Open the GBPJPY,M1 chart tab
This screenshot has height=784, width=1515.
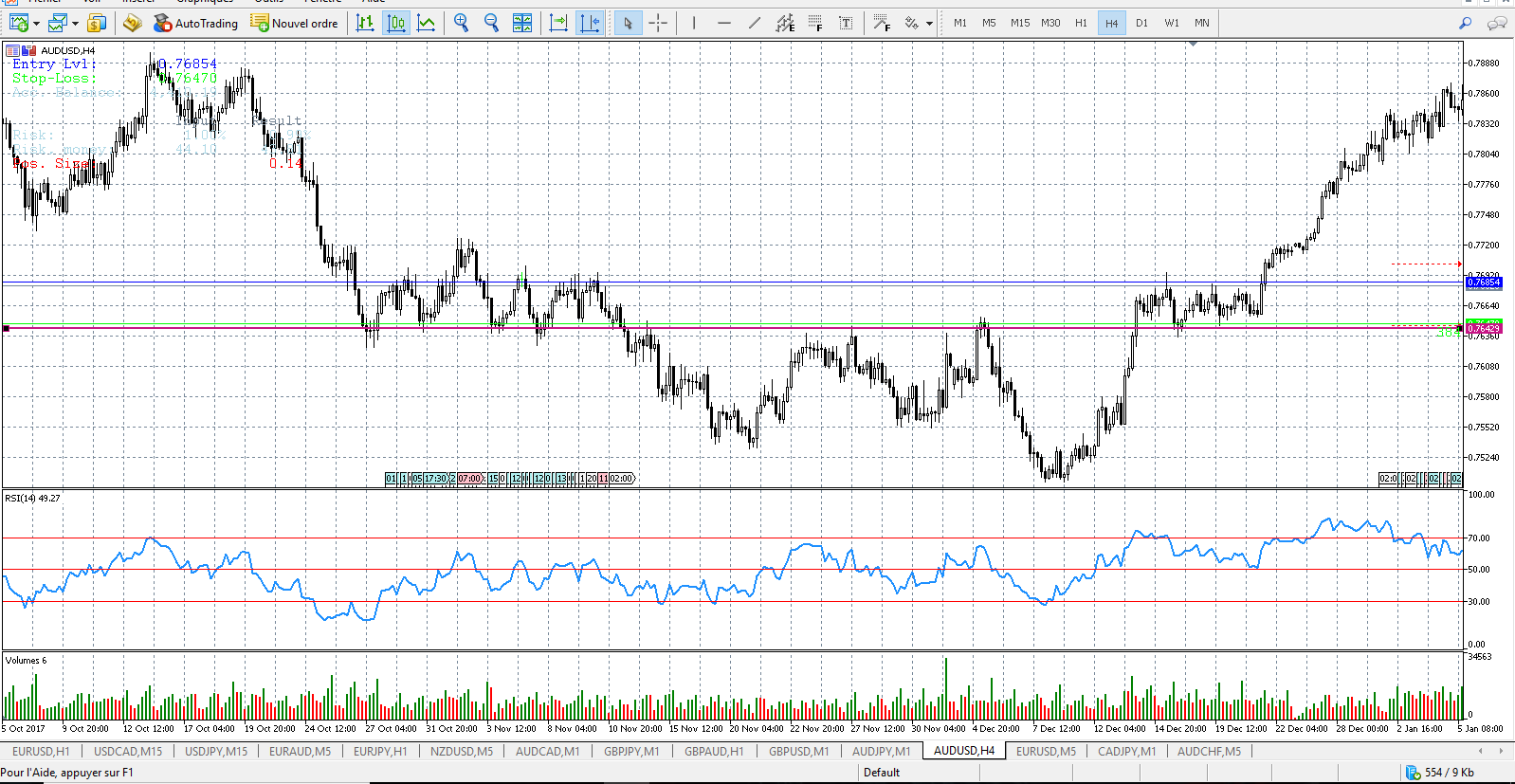point(631,751)
